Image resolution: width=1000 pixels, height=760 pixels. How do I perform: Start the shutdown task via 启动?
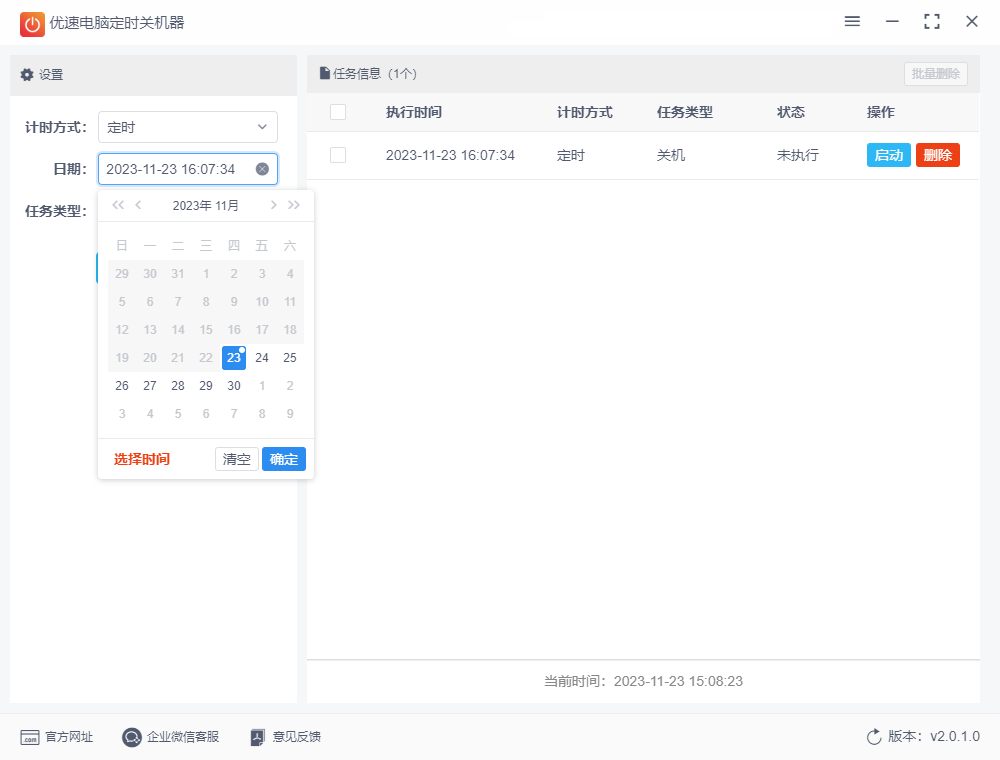(889, 155)
